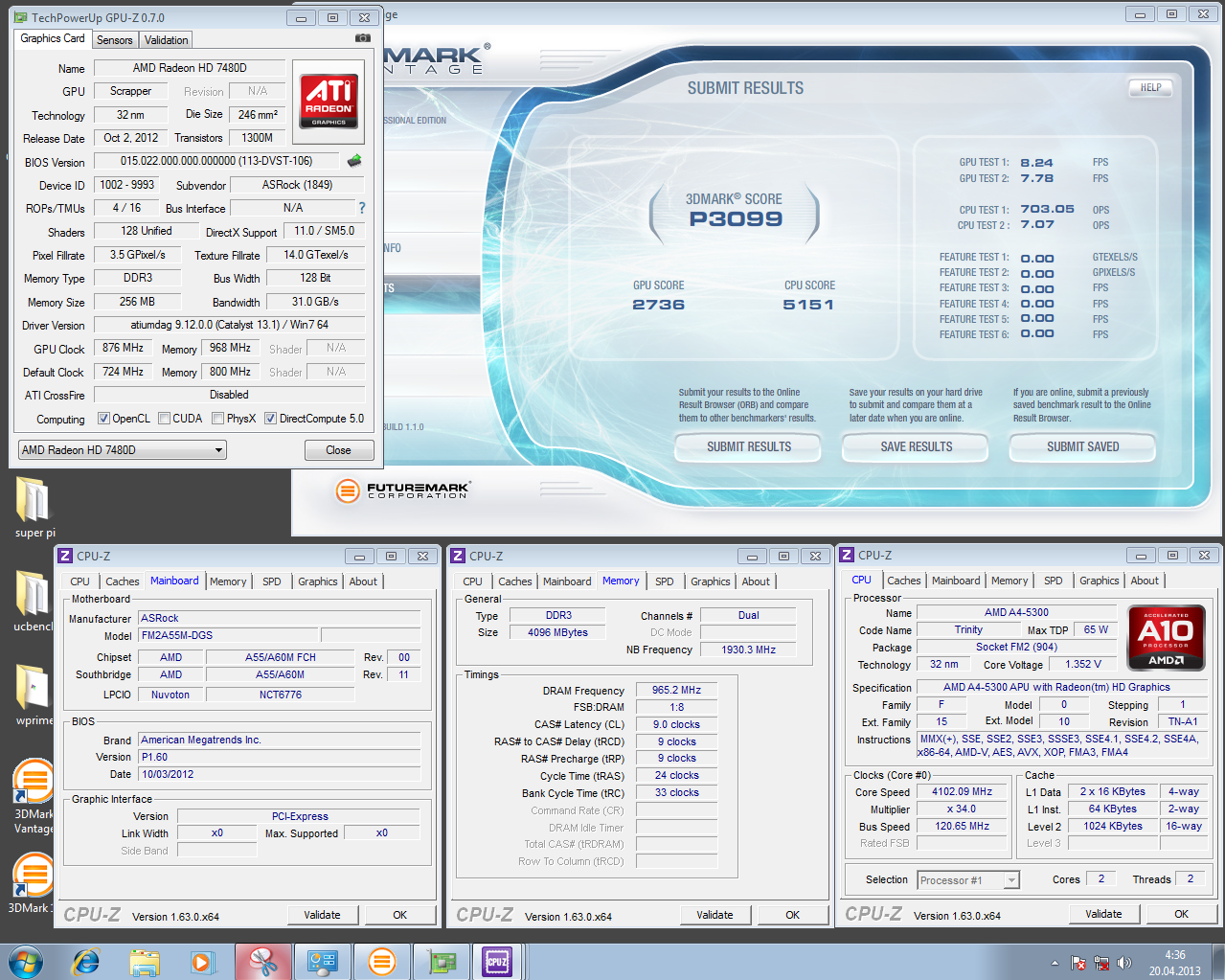Click the FM2A55M-DGS mainboard model field
The width and height of the screenshot is (1225, 980).
coord(229,635)
